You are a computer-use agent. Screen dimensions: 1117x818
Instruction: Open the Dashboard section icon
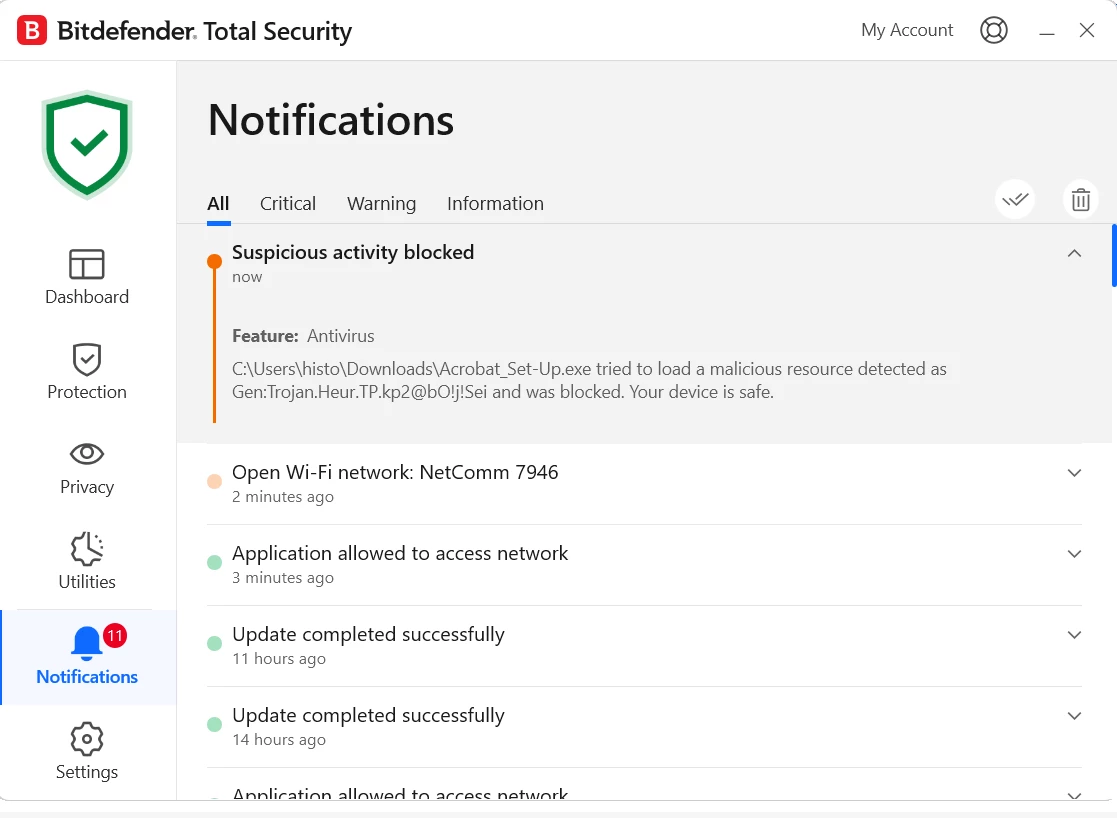(x=87, y=264)
